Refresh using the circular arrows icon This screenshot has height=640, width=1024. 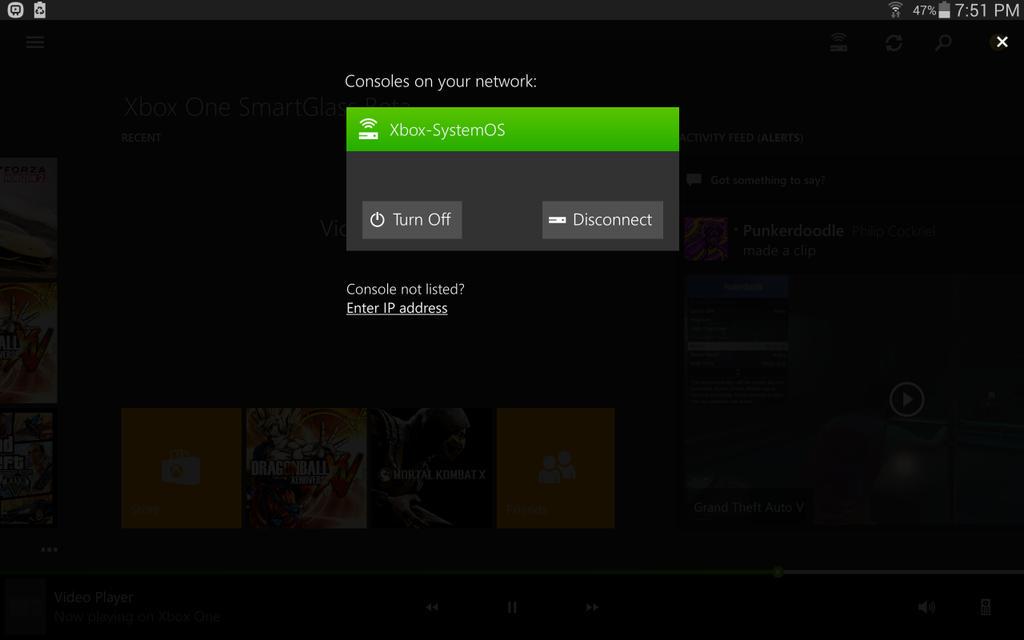pyautogui.click(x=893, y=43)
